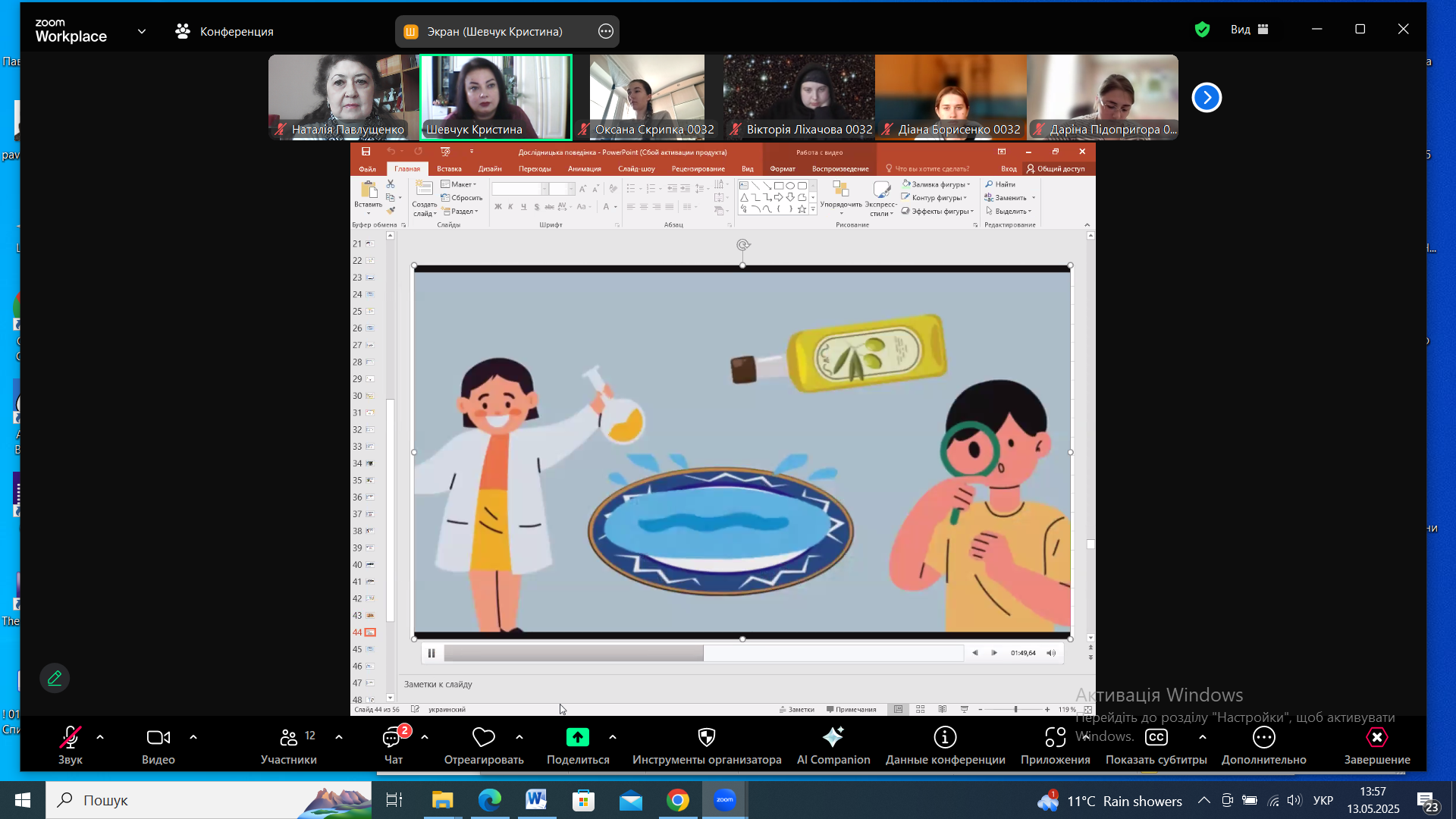The height and width of the screenshot is (819, 1456).
Task: Open notification center icon in tray
Action: pos(1428,801)
